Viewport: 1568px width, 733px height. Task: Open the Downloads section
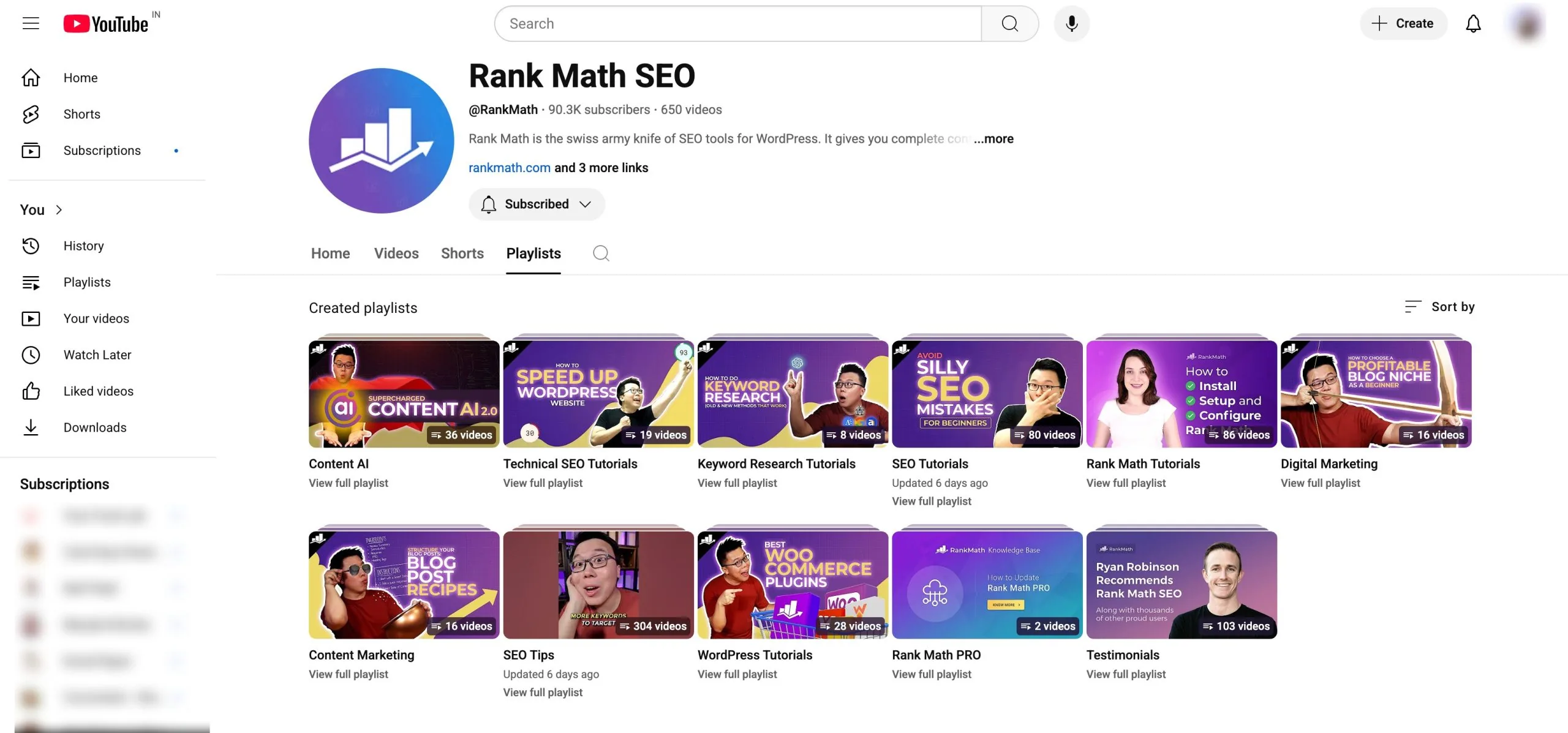95,427
